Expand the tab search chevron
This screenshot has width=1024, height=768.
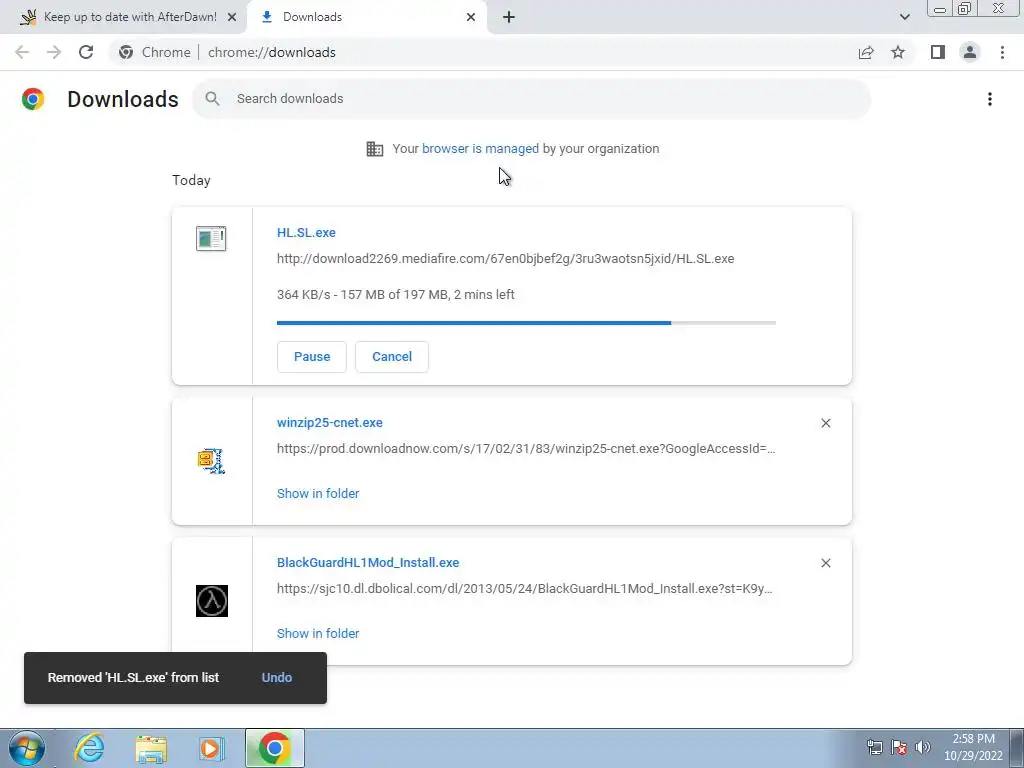[x=904, y=17]
